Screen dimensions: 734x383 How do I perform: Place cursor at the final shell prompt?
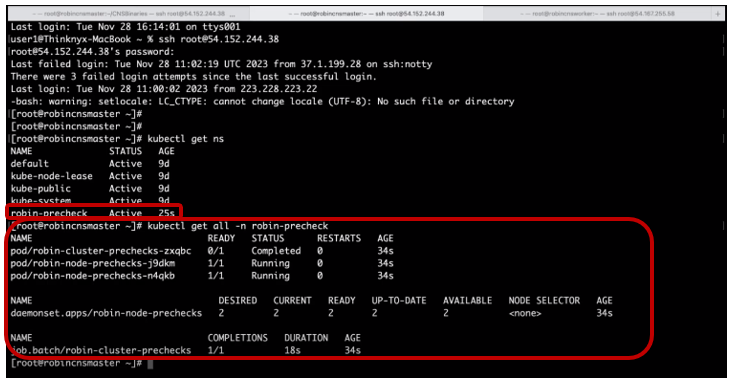[x=150, y=363]
